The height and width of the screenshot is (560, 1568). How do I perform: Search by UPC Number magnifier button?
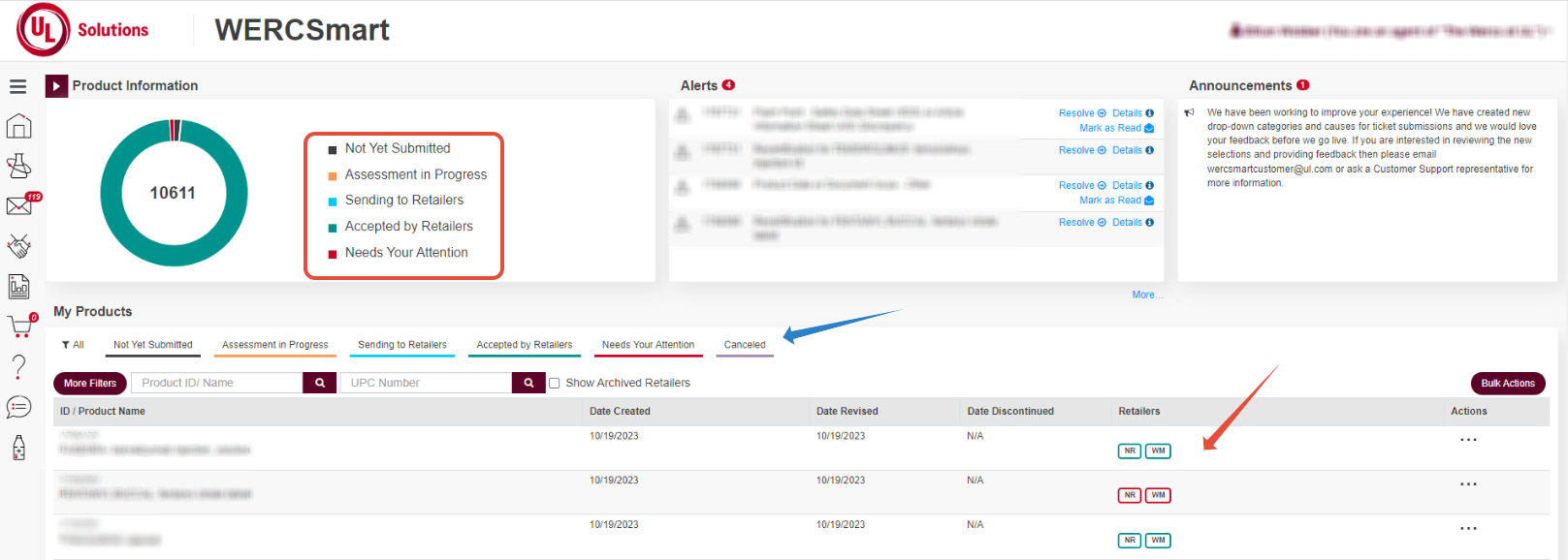[528, 383]
